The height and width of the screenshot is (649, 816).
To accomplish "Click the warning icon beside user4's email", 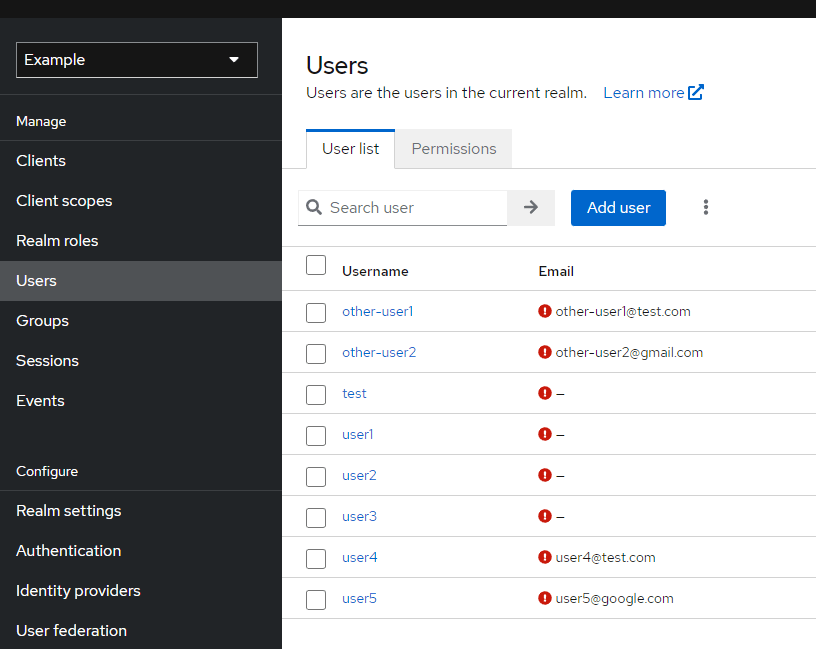I will coord(544,557).
